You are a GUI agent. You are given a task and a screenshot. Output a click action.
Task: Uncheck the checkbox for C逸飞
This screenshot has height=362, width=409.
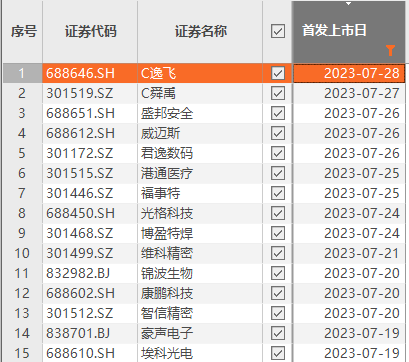(278, 73)
